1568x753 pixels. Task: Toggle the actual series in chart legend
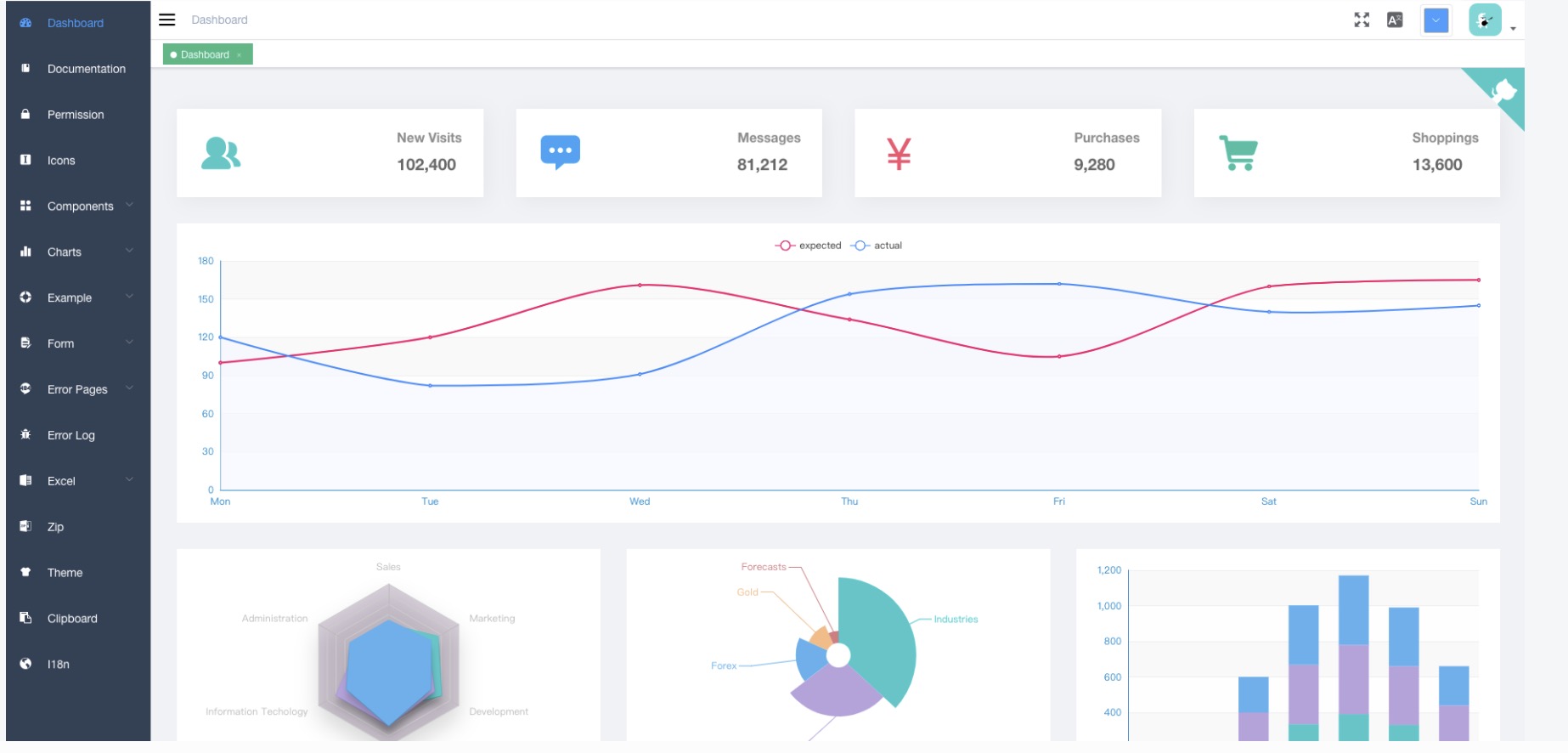point(877,246)
